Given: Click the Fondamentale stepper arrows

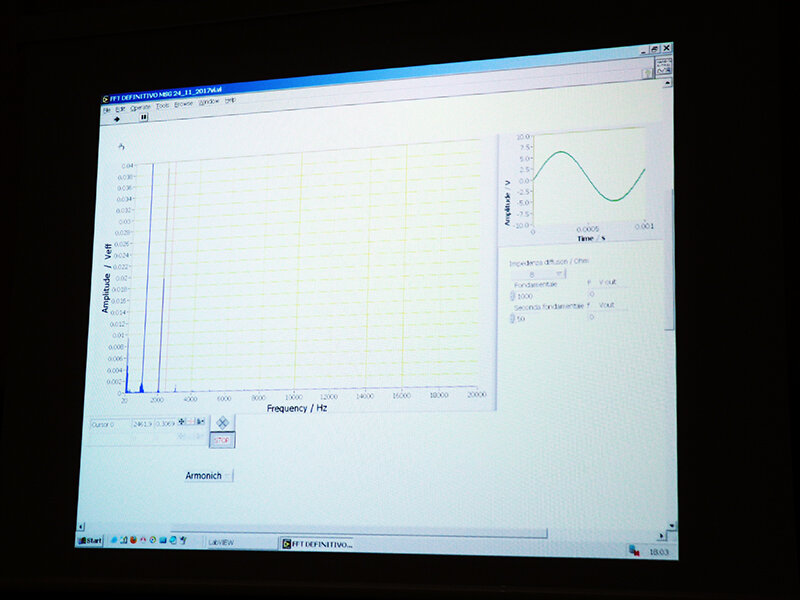Looking at the screenshot, I should tap(513, 296).
